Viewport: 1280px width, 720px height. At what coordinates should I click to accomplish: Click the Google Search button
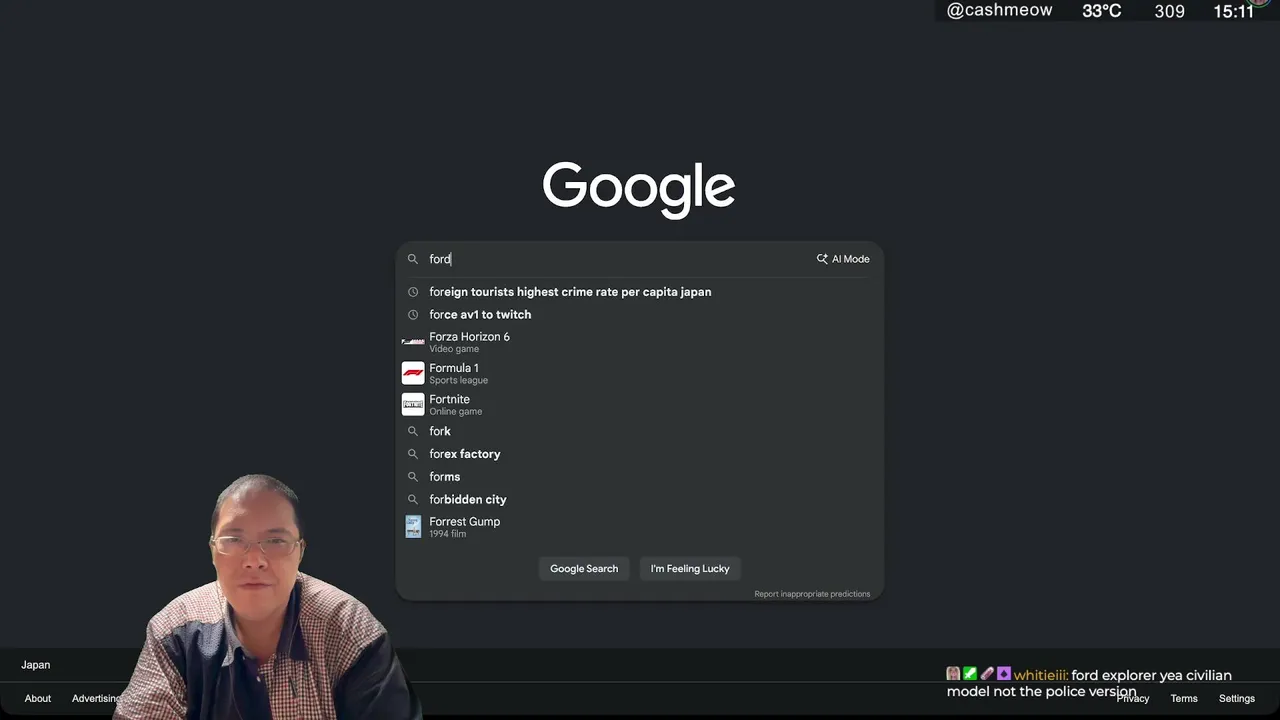coord(584,569)
